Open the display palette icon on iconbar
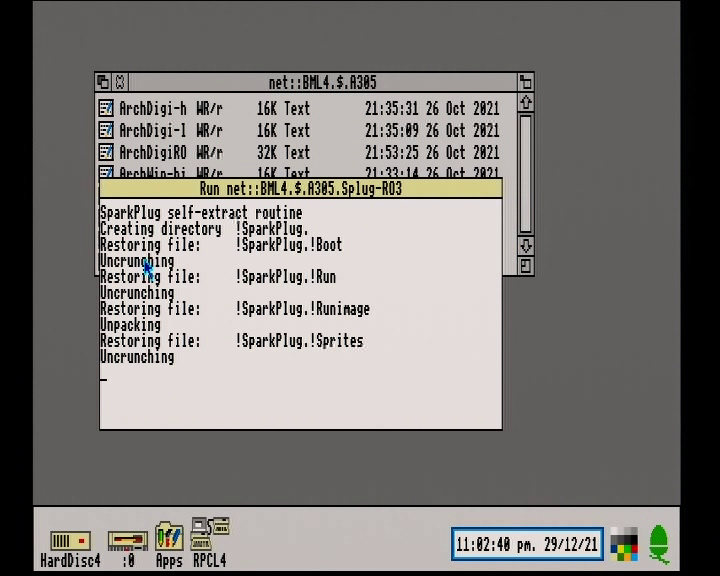 click(624, 544)
